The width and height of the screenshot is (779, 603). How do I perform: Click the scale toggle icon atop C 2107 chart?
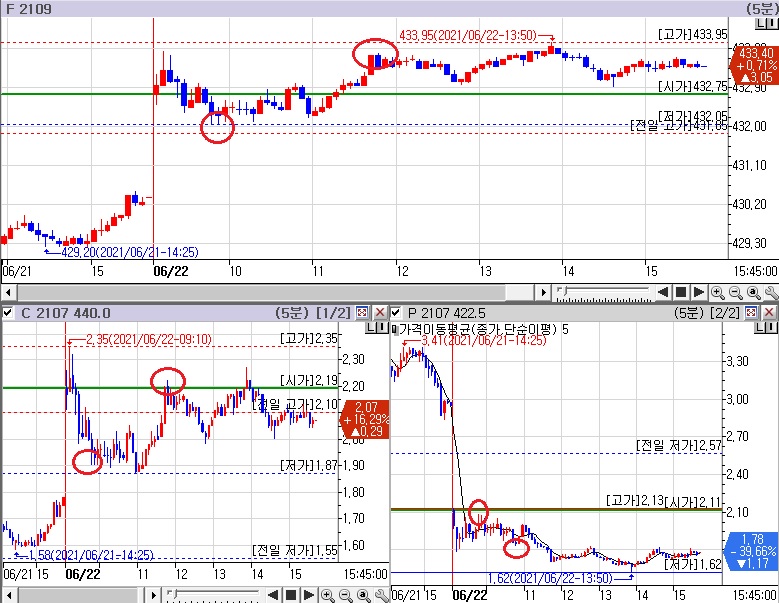(x=377, y=327)
